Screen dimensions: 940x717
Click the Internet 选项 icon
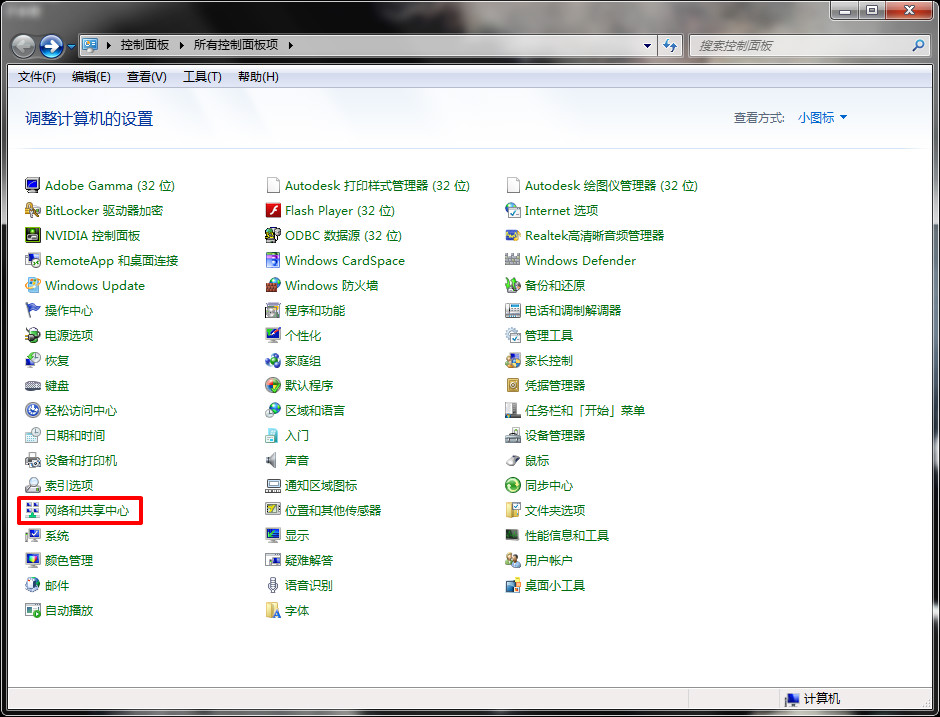click(x=513, y=210)
